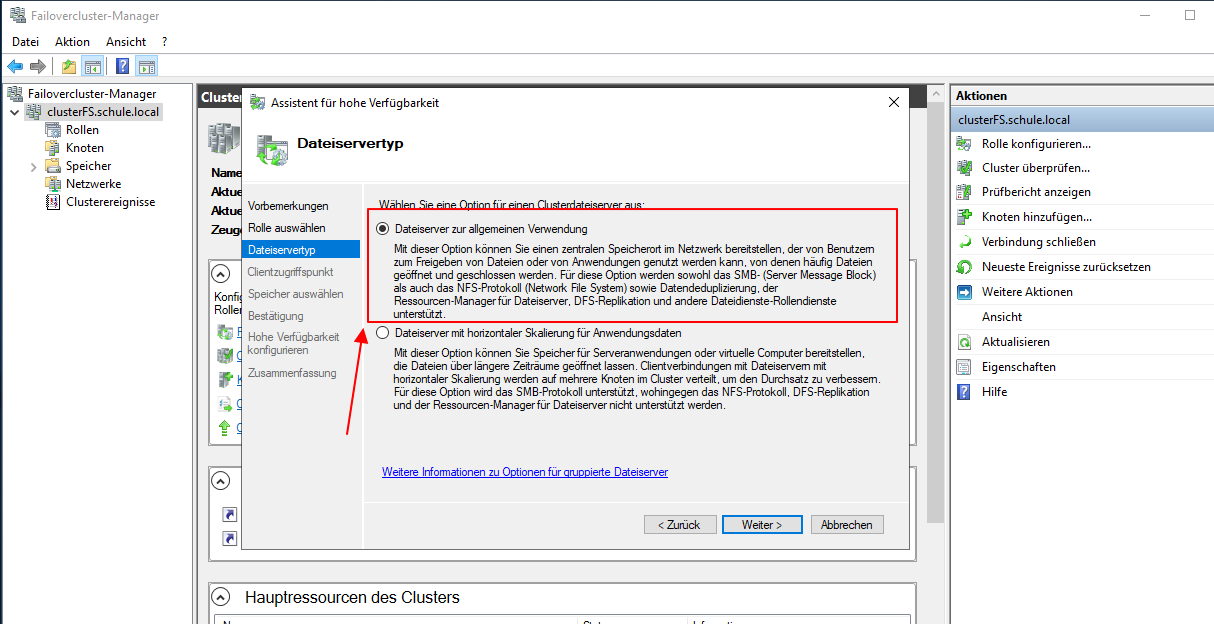Collapse the clusterFS.schule.local tree node
Viewport: 1214px width, 624px height.
click(x=14, y=111)
